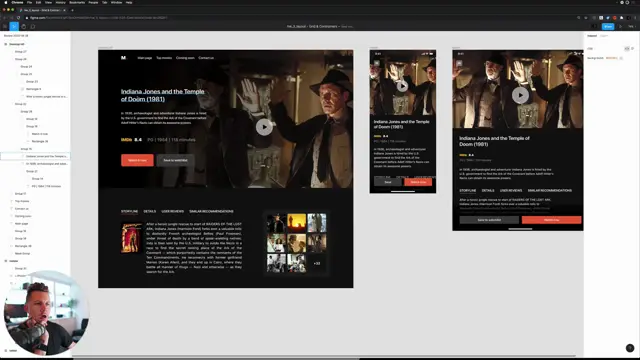Click Save to watchlist on tablet design
The image size is (640, 360).
tap(489, 220)
